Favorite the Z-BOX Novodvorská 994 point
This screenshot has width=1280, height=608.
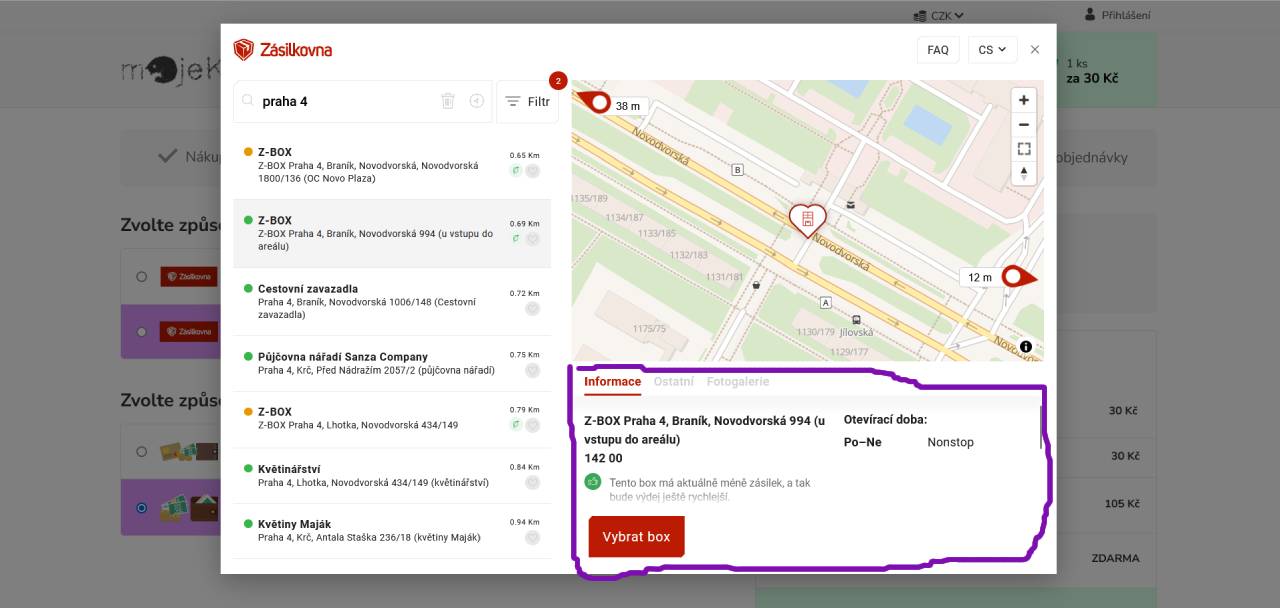pos(533,239)
